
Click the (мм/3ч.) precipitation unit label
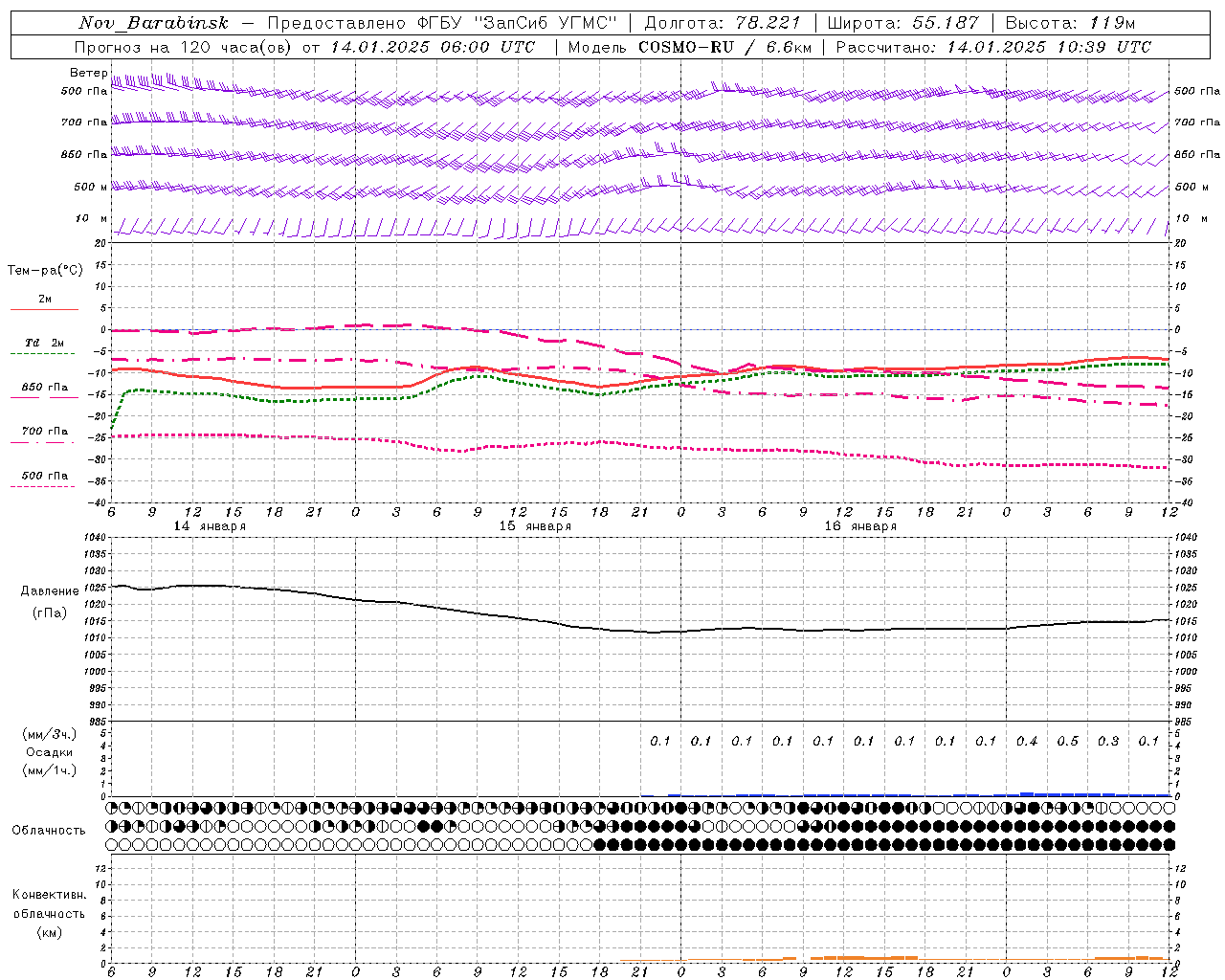(50, 734)
